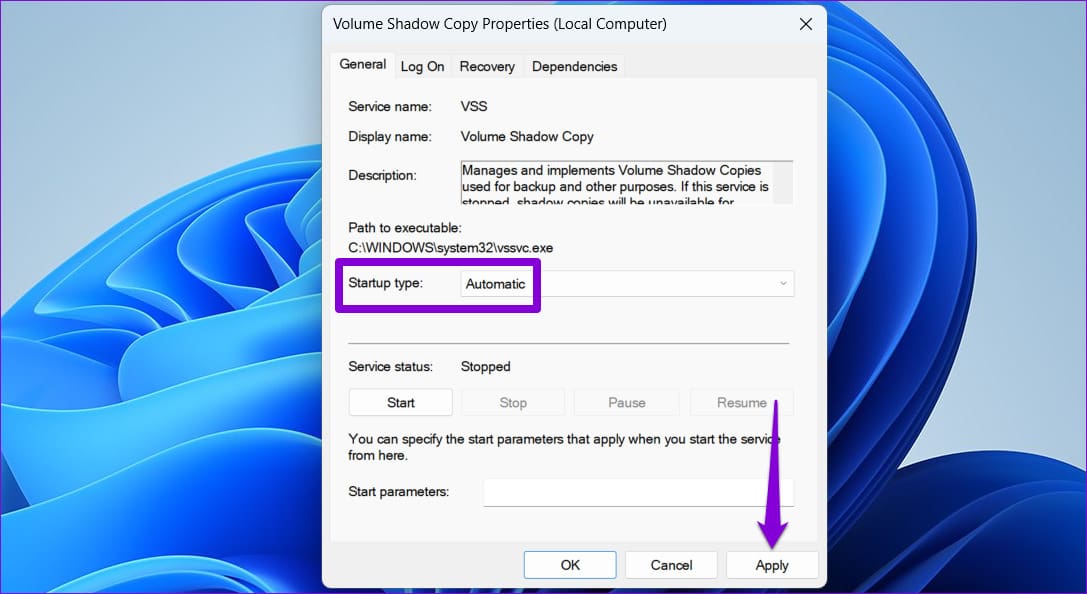Click inside the service Description box
Viewport: 1087px width, 594px height.
coord(615,183)
